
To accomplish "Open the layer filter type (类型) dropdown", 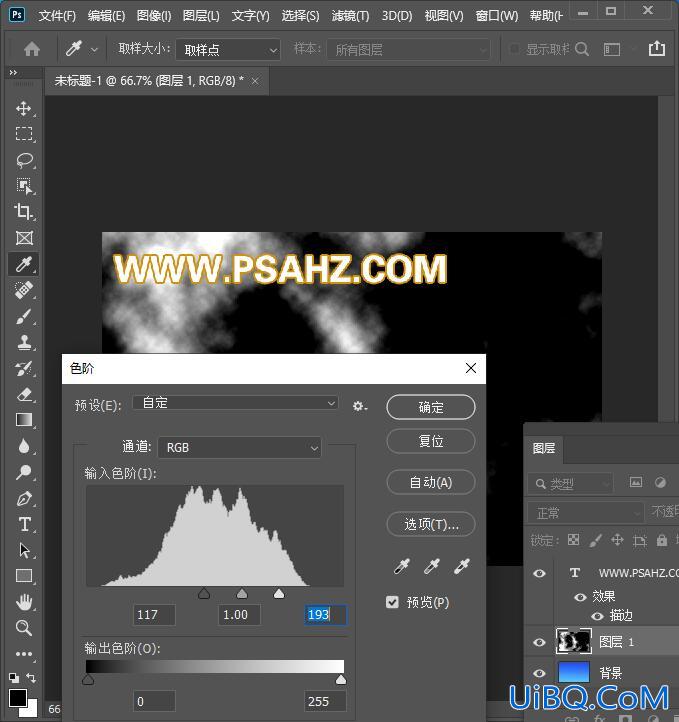I will pyautogui.click(x=570, y=483).
